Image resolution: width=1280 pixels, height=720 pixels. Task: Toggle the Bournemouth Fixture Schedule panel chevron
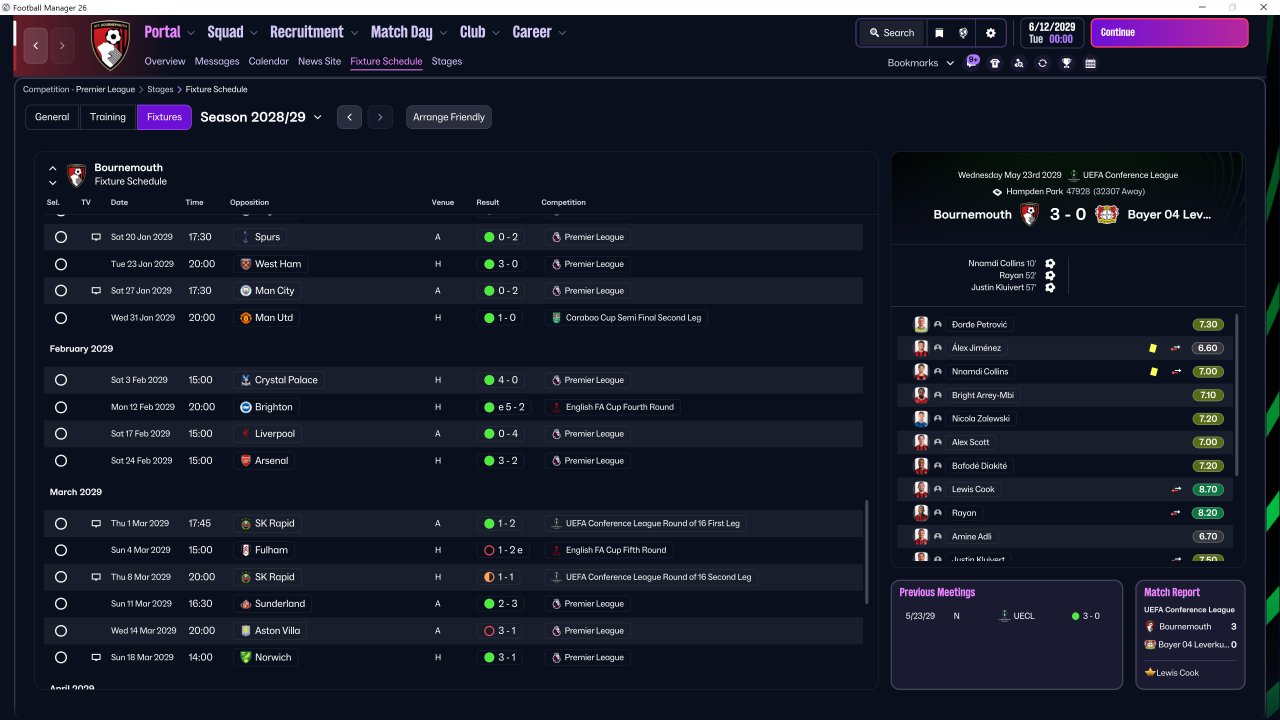pyautogui.click(x=53, y=175)
